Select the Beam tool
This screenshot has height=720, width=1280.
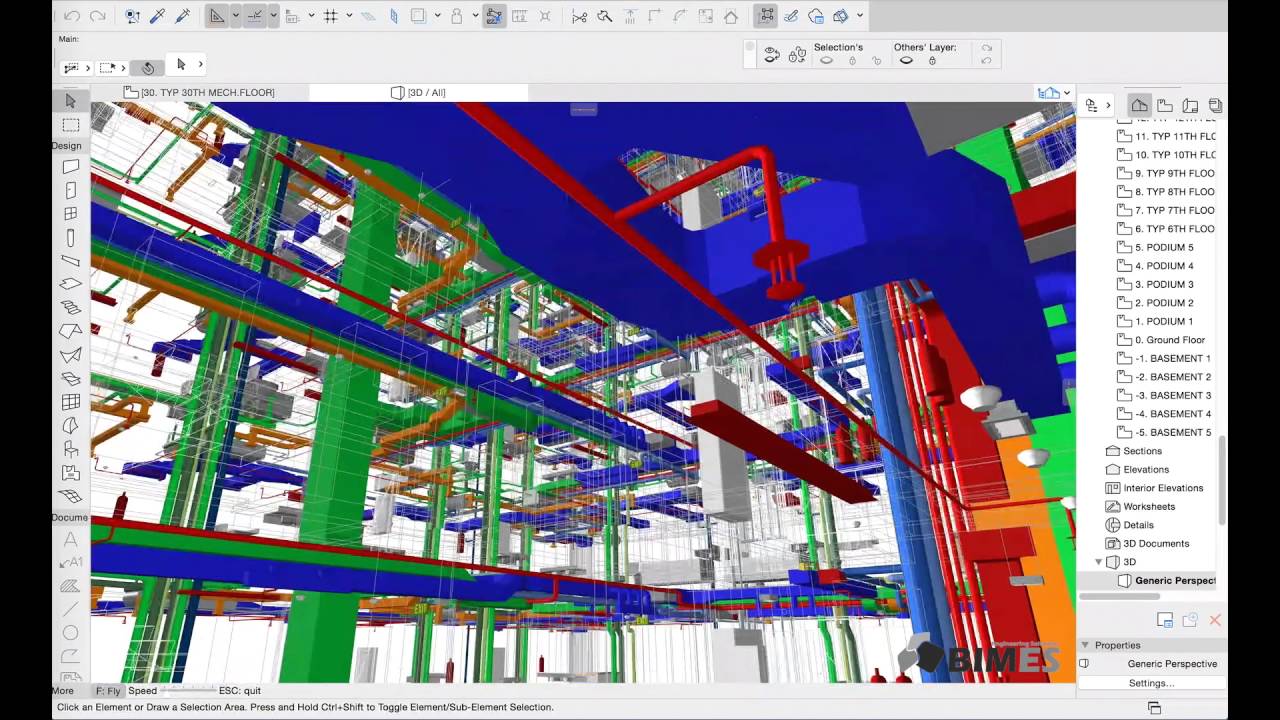click(70, 261)
